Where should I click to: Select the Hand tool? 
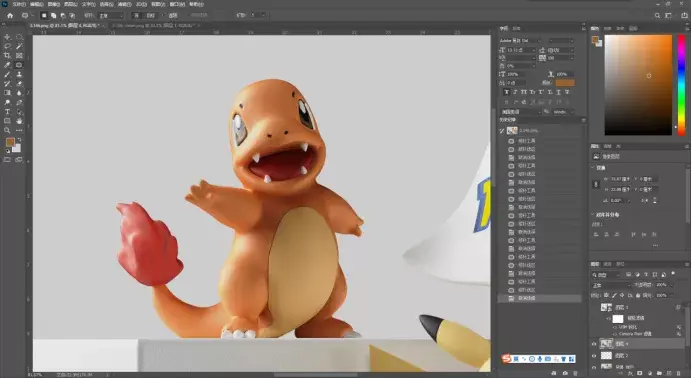(x=19, y=121)
